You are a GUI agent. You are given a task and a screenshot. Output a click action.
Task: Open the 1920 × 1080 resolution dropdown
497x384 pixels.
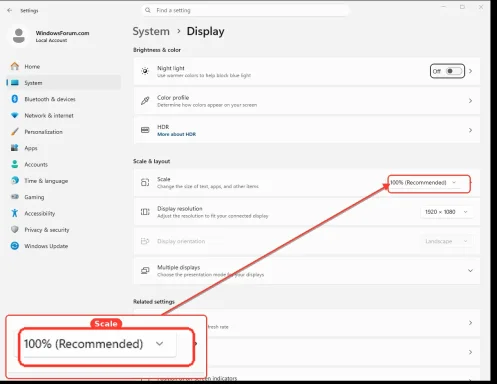click(x=446, y=212)
